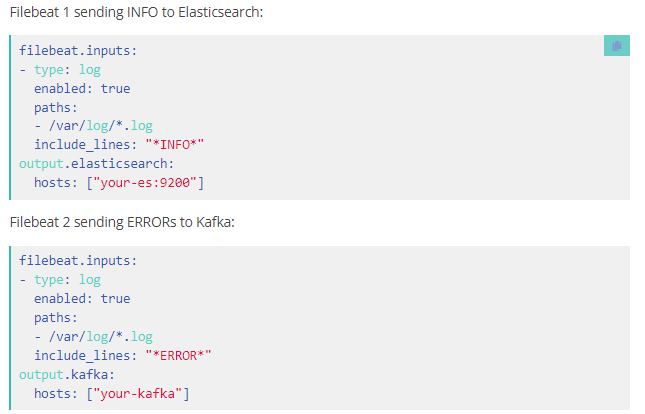Click 'filebeat.inputs:' in the second code block
Screen dimensions: 645x414
point(78,260)
